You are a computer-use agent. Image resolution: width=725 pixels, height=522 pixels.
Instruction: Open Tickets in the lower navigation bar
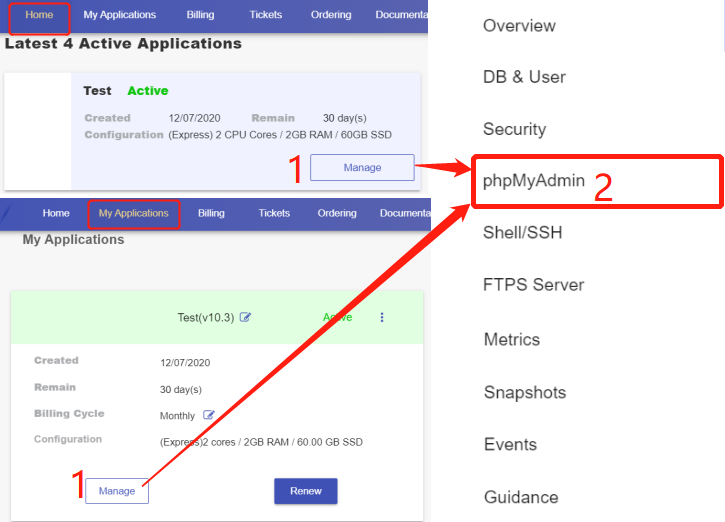point(274,213)
